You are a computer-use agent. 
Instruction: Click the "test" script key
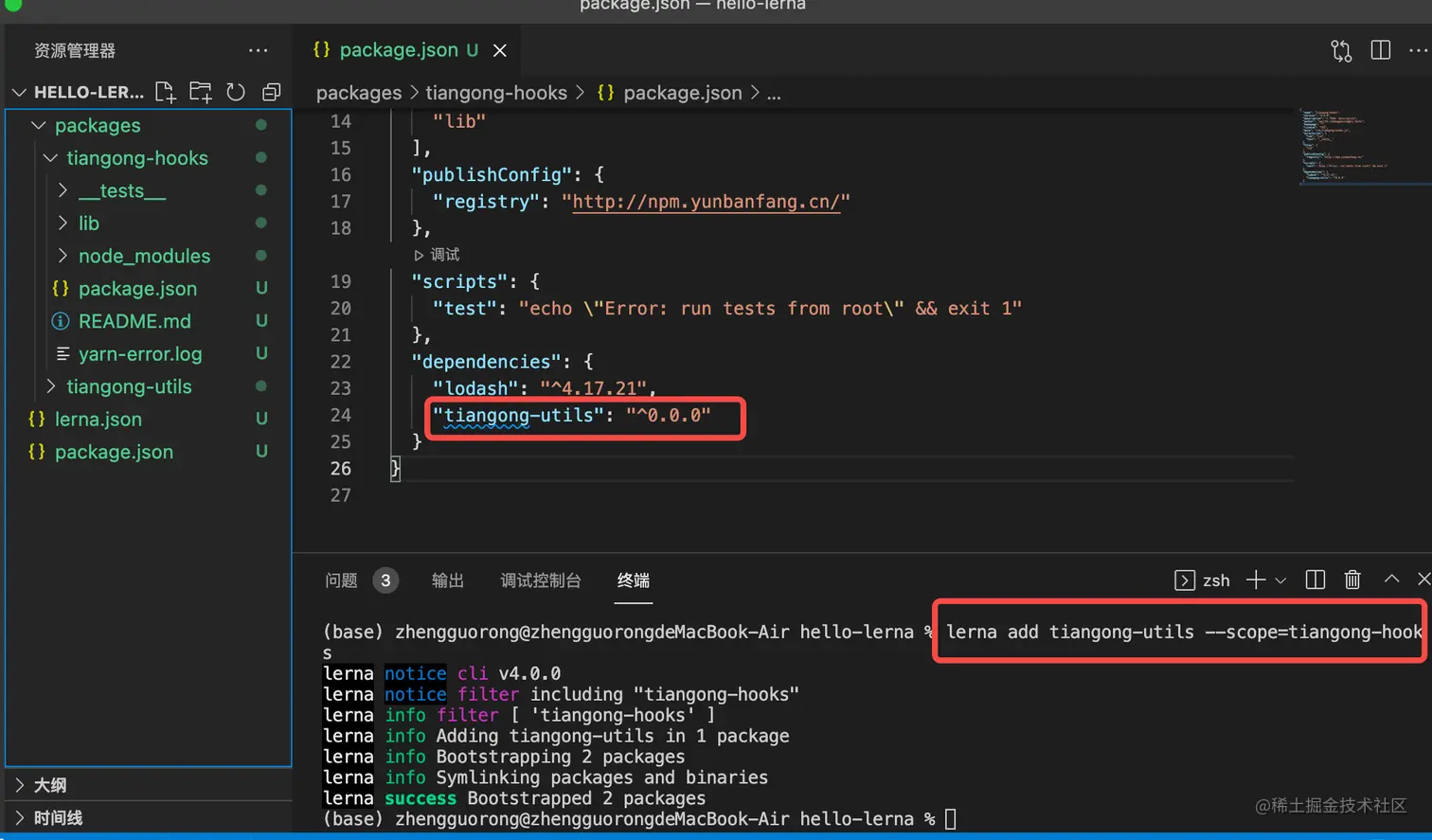click(x=465, y=309)
